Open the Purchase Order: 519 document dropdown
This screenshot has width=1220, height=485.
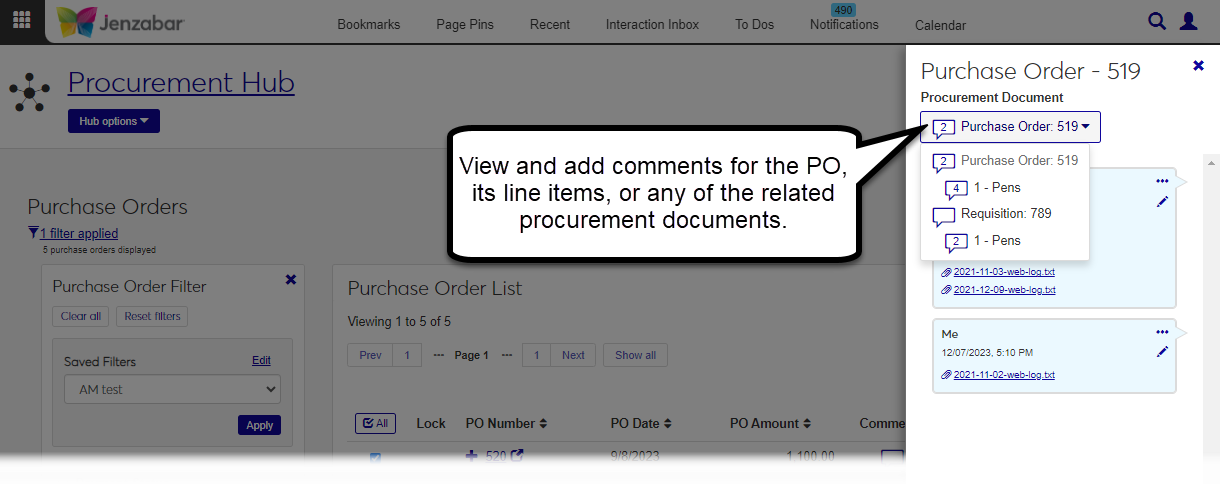1010,127
